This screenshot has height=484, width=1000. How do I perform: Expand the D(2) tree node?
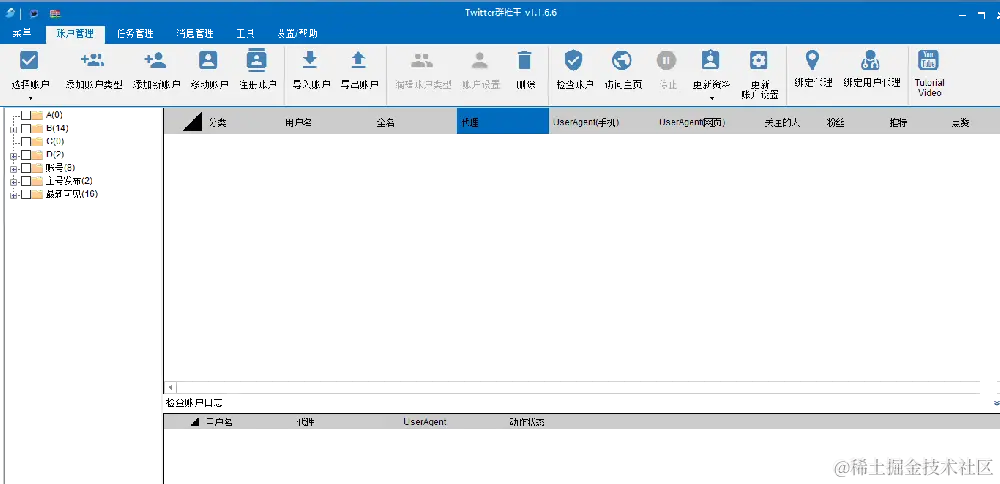click(x=13, y=156)
